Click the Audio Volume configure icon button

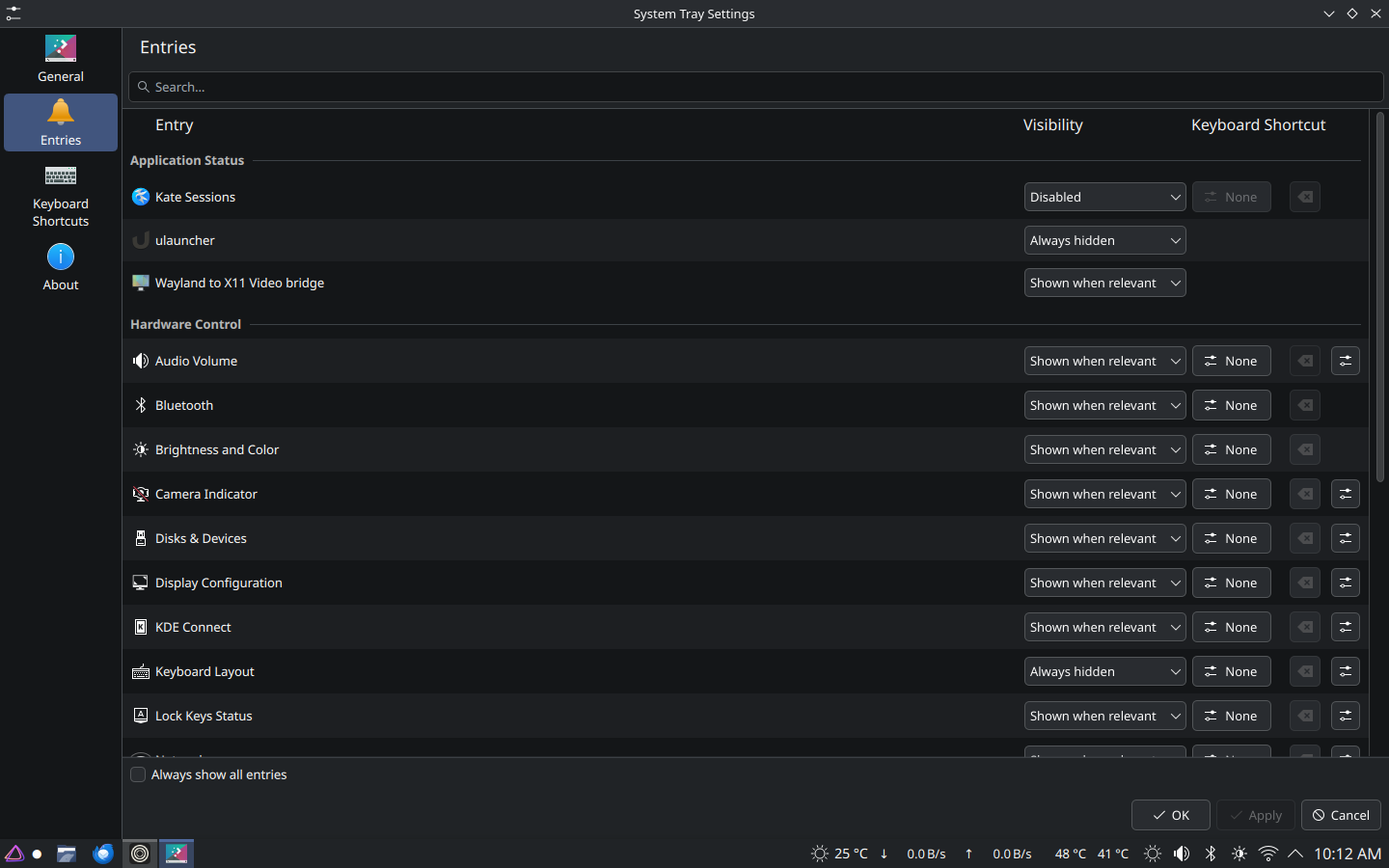pos(1345,361)
